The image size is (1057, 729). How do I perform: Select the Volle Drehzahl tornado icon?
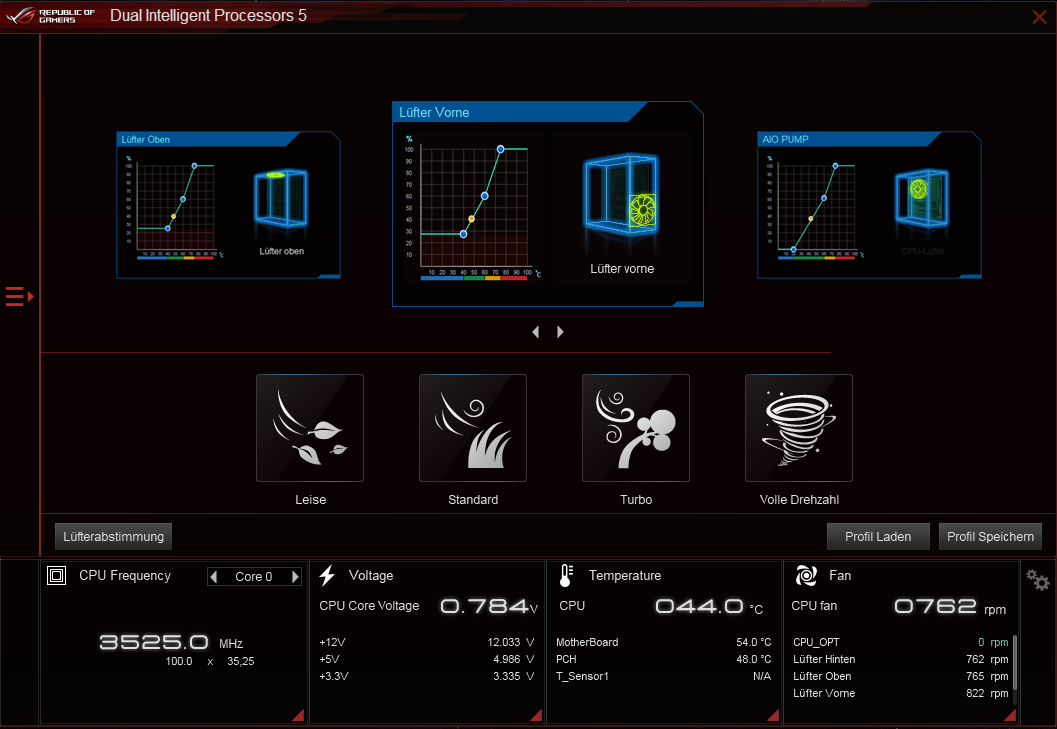click(x=799, y=428)
